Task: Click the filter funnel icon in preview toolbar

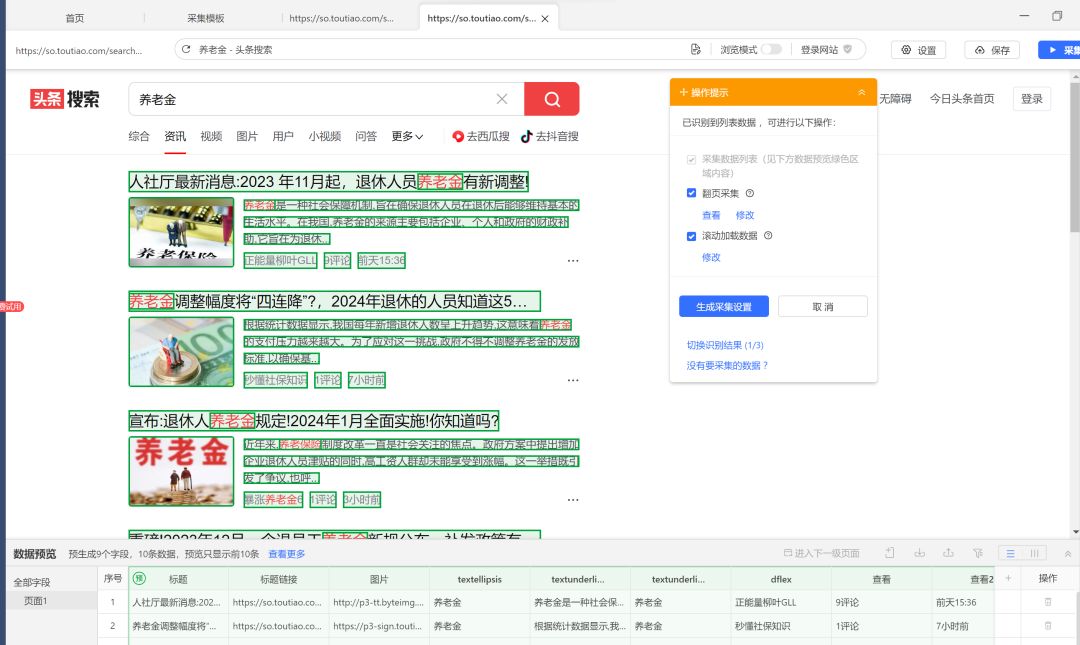Action: click(x=978, y=553)
